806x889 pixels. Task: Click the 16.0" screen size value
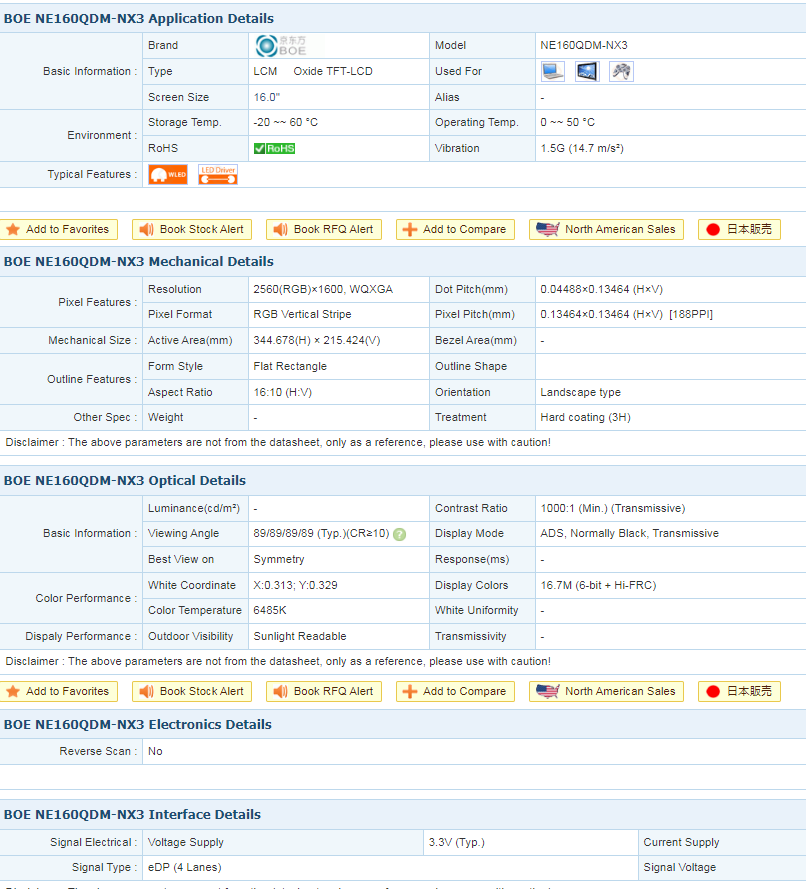coord(267,98)
